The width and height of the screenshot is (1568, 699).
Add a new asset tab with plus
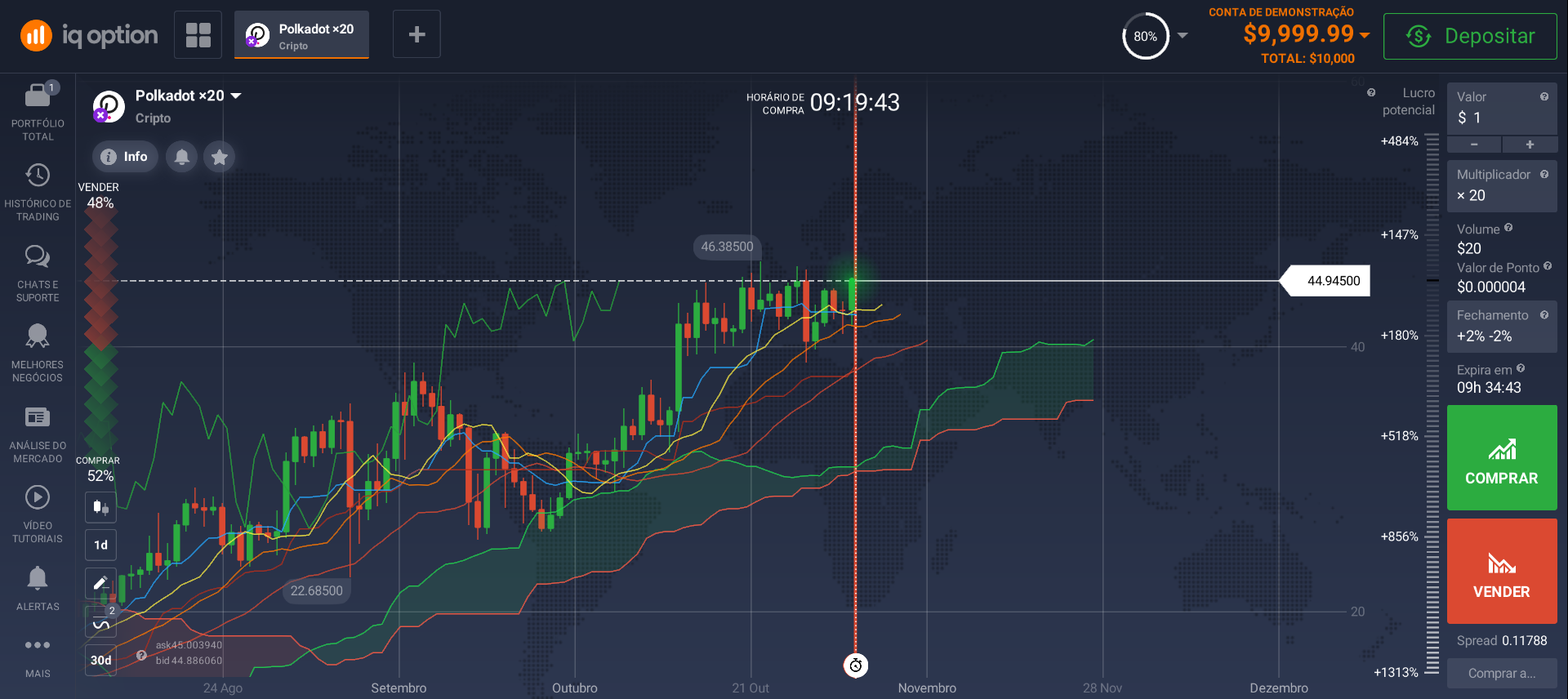point(416,34)
